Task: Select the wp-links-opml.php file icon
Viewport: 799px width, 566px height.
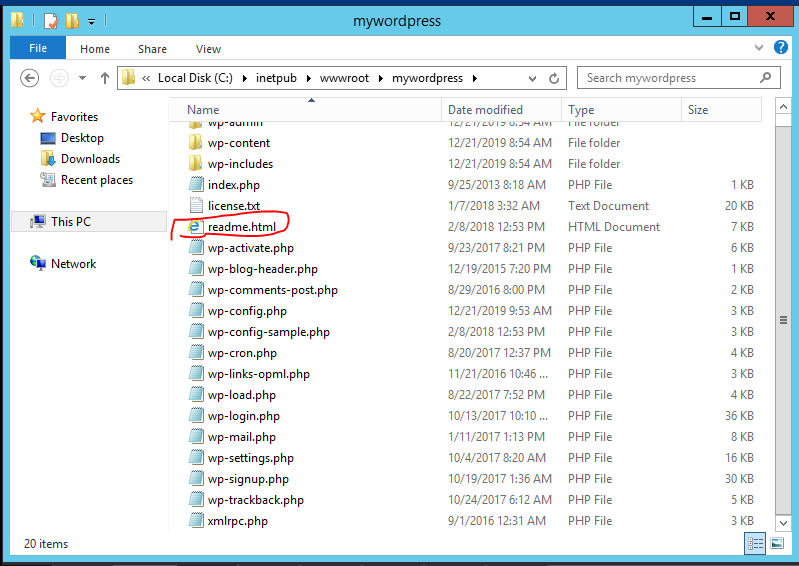Action: click(x=196, y=373)
